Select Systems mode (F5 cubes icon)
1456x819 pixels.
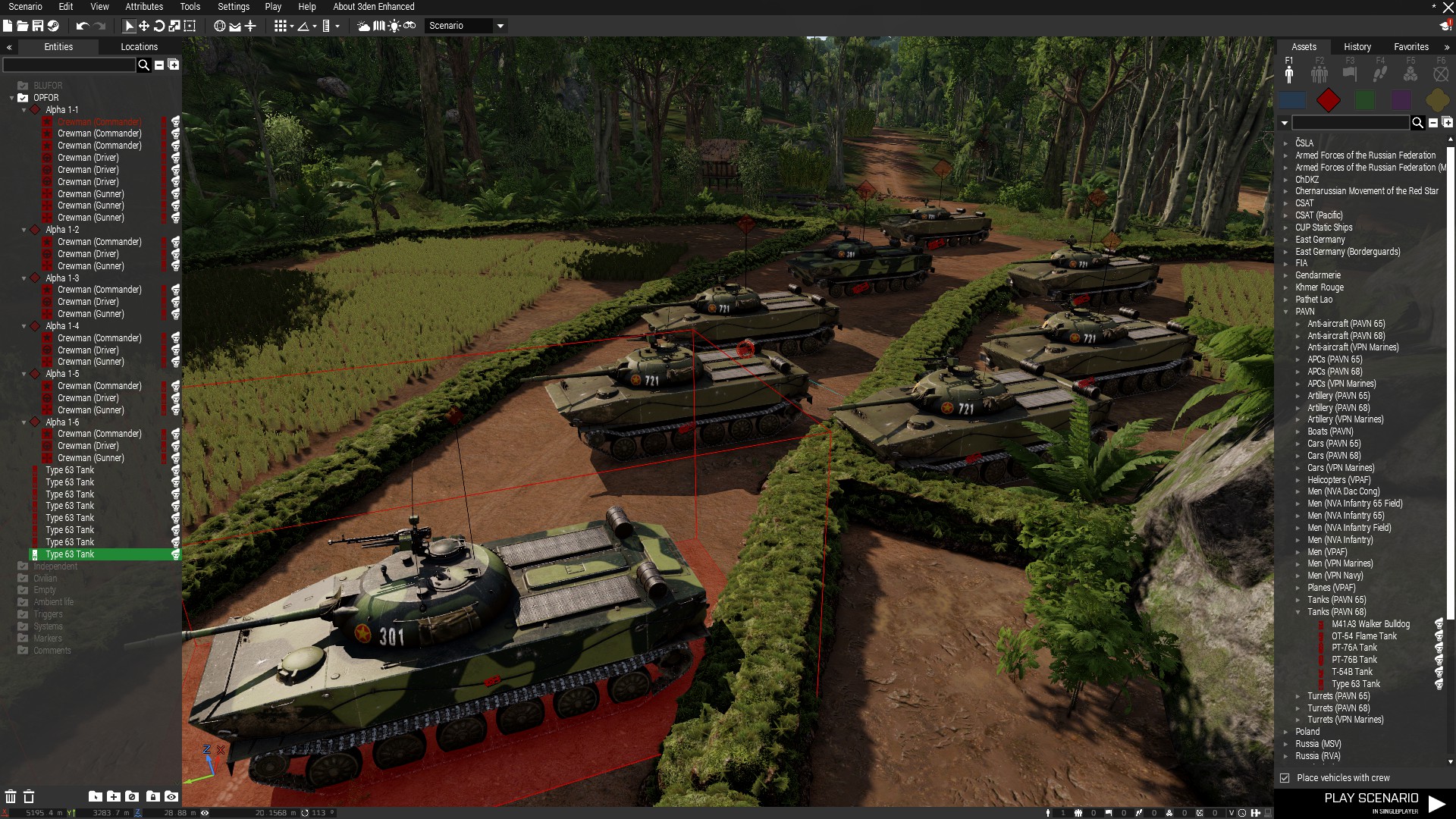1410,73
